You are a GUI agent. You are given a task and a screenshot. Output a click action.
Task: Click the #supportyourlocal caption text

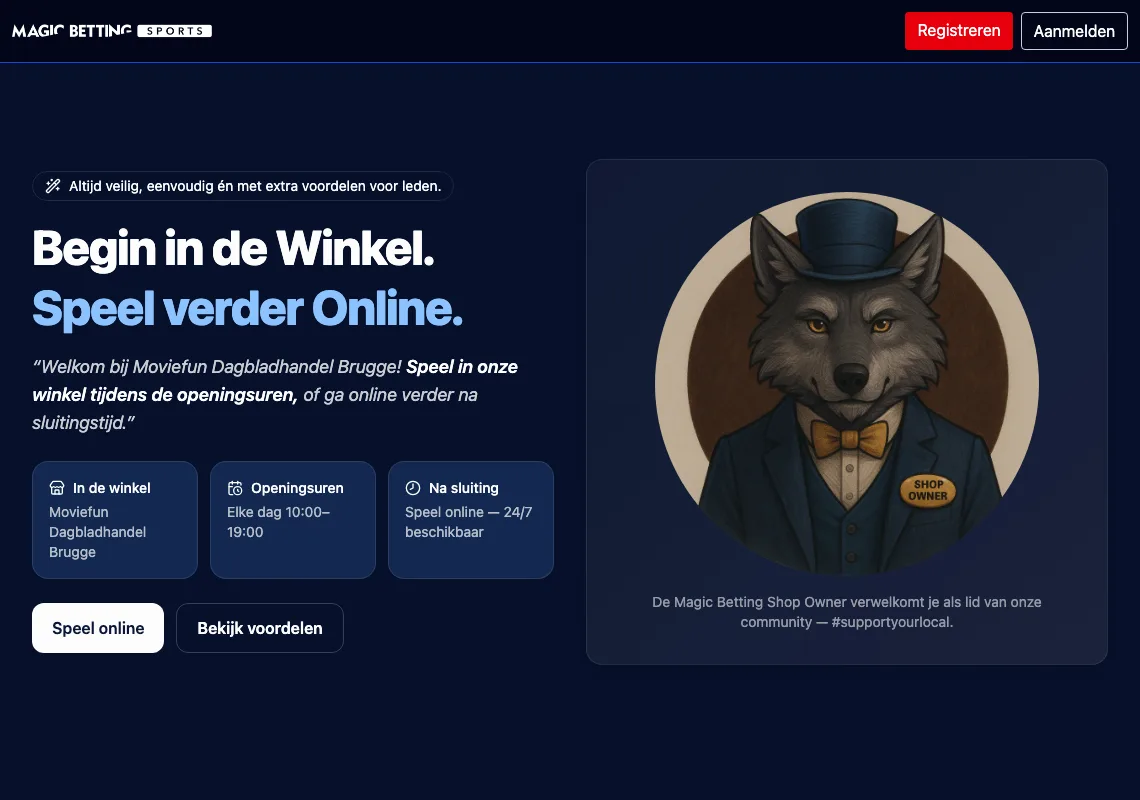point(892,622)
